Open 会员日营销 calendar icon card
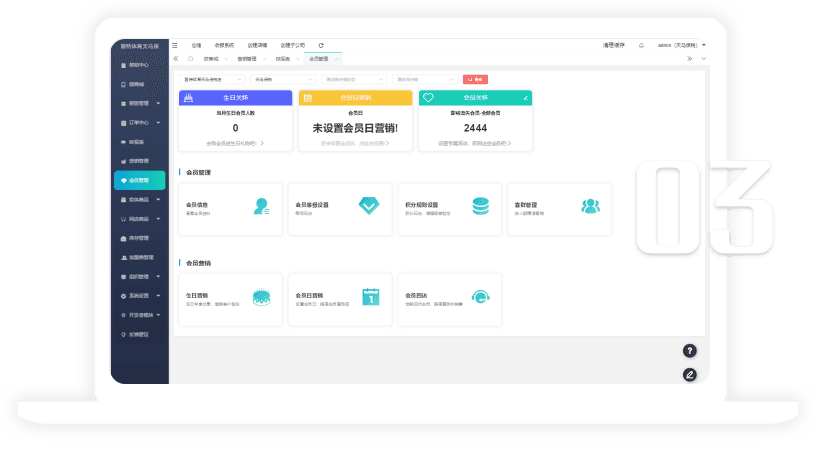The image size is (816, 453). point(338,297)
